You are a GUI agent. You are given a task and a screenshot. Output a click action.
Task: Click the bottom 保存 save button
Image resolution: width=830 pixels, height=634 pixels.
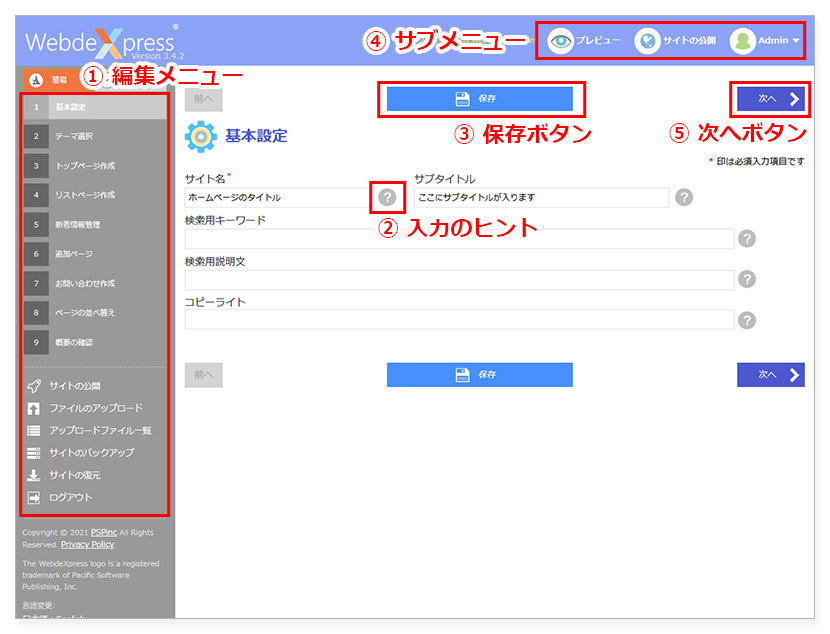(x=480, y=375)
